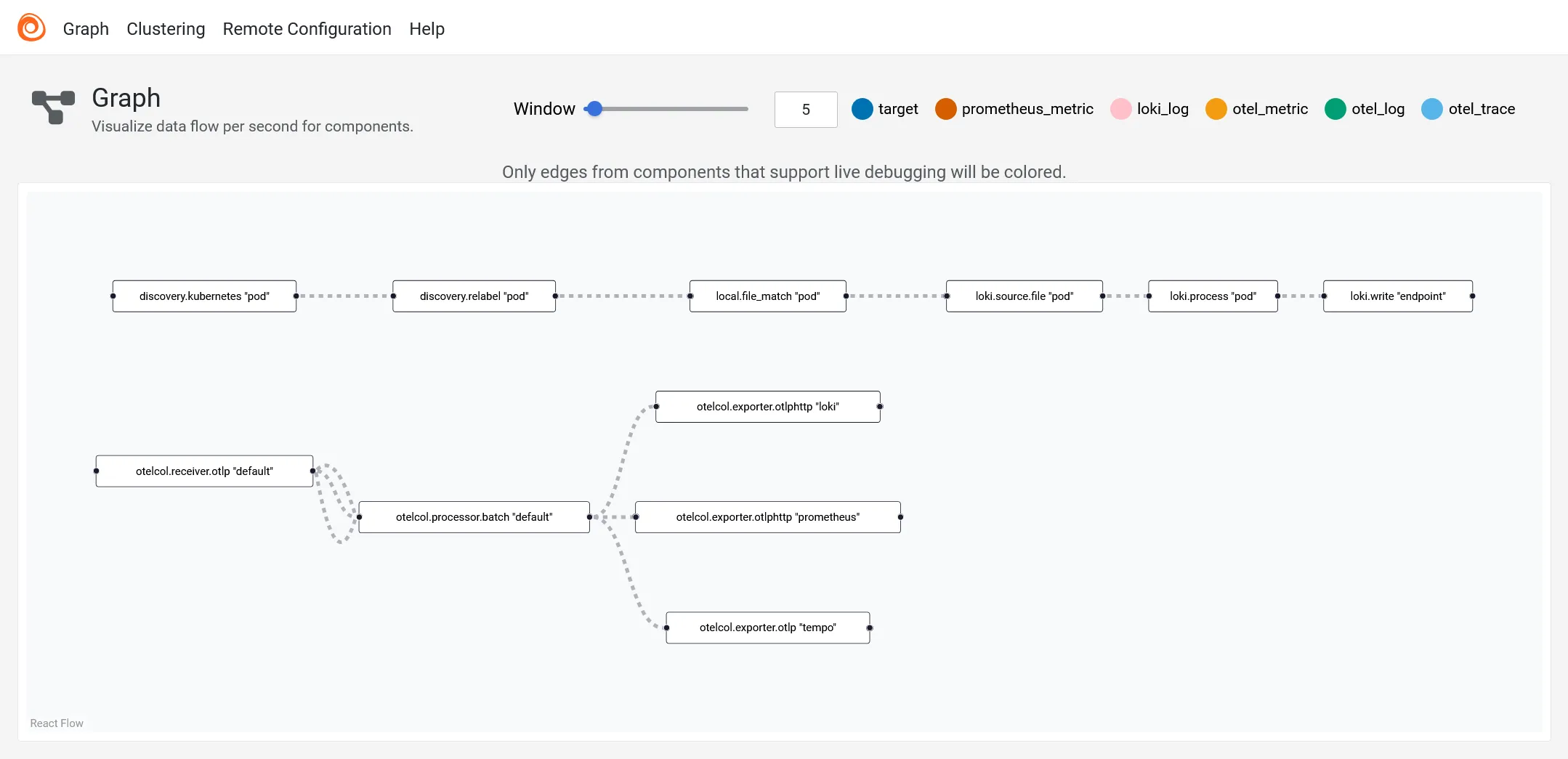Select the loki.write "endpoint" node
The height and width of the screenshot is (759, 1568).
[1397, 296]
